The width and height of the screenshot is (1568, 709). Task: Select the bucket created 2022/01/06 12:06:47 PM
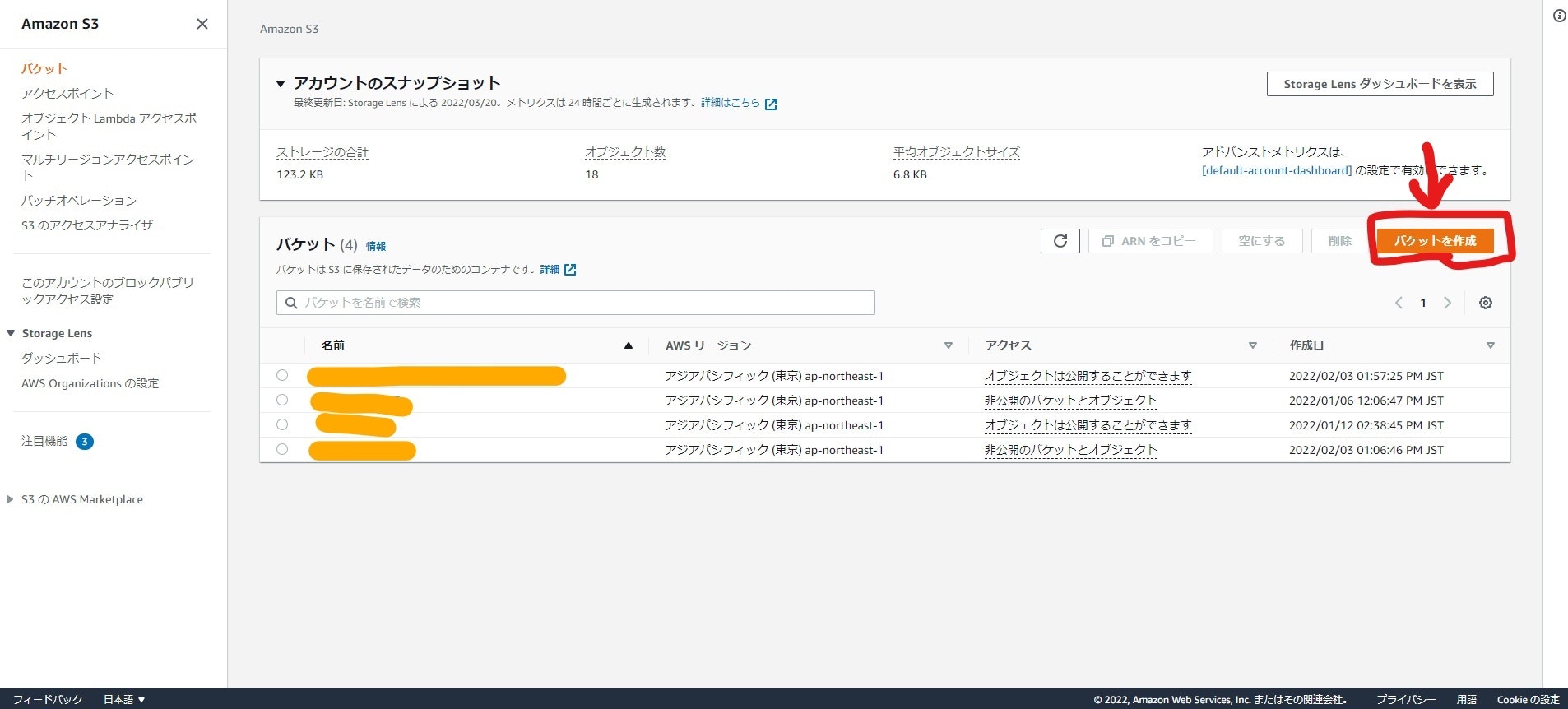pyautogui.click(x=282, y=400)
